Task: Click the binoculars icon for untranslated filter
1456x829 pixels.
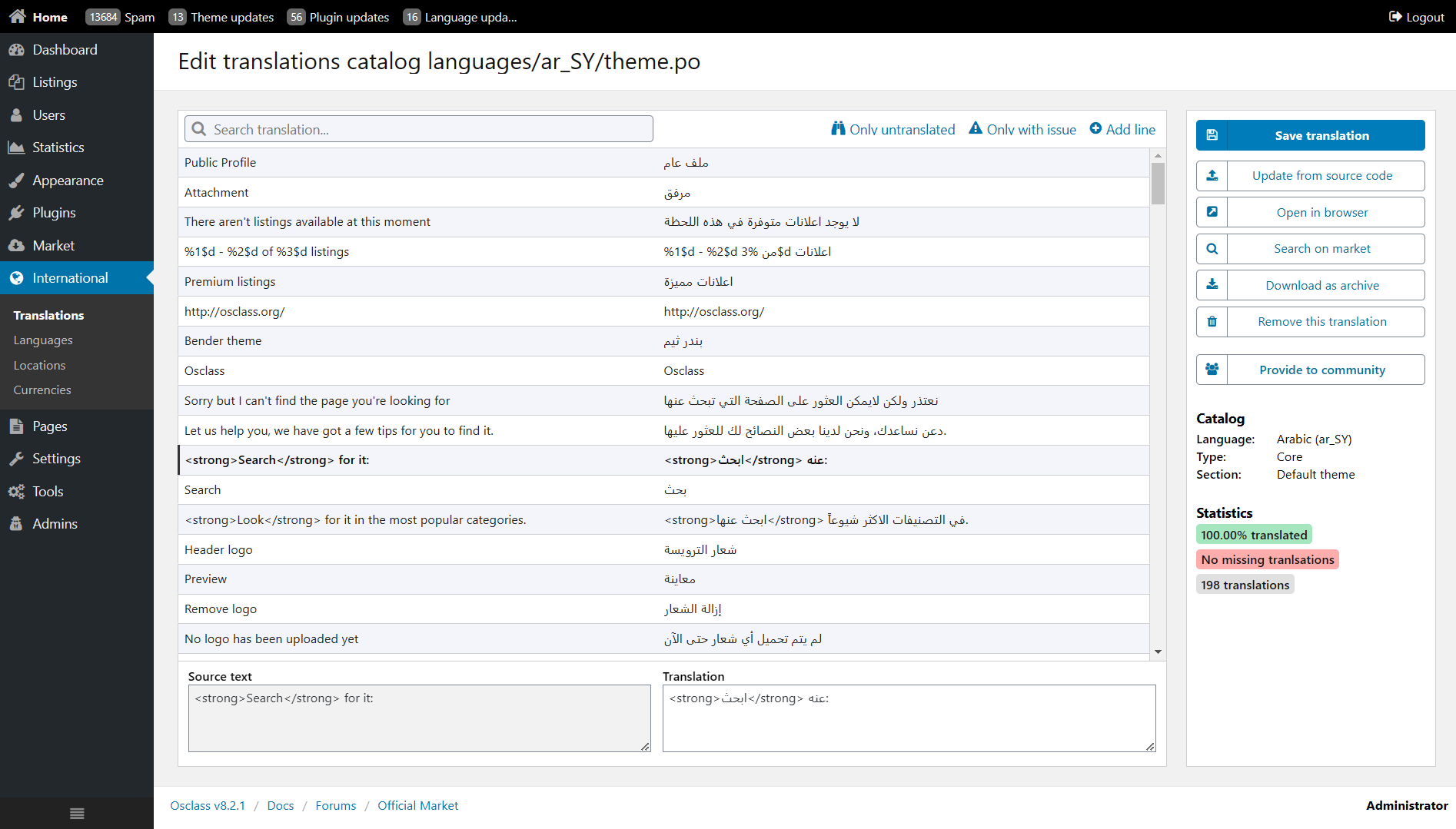Action: [838, 129]
